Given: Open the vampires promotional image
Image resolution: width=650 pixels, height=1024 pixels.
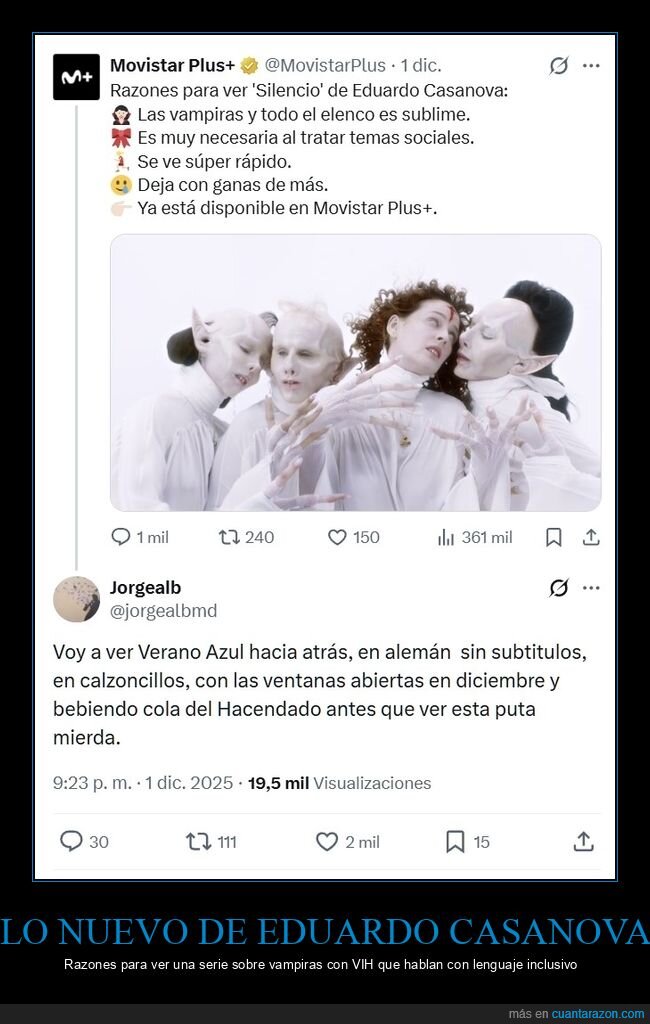Looking at the screenshot, I should click(x=355, y=373).
